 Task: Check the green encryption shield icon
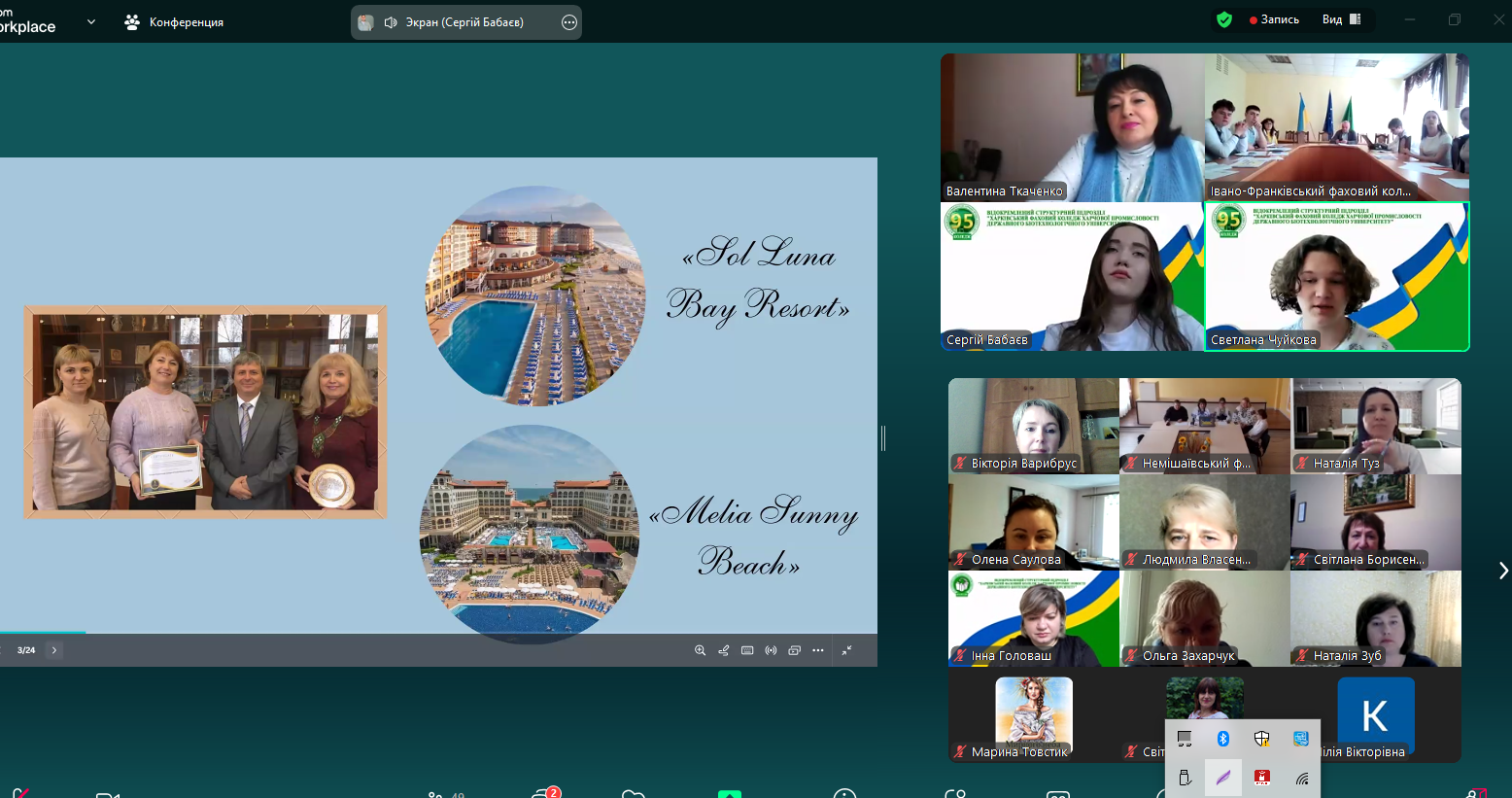click(1224, 19)
